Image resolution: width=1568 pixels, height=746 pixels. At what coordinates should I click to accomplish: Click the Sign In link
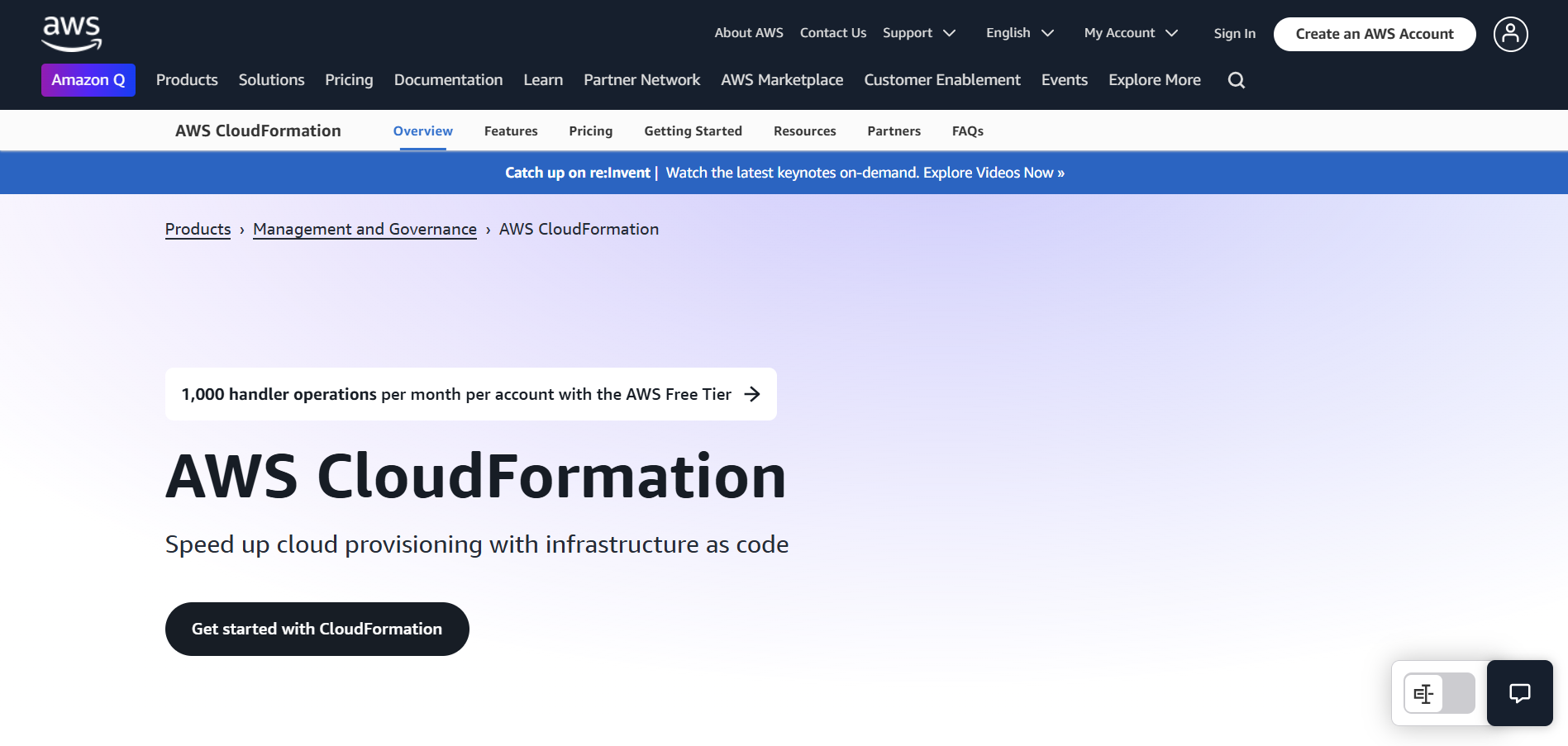[x=1234, y=34]
